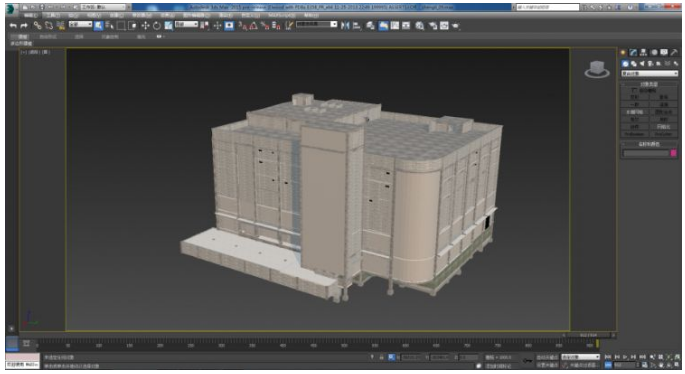Open the selection filter dropdown
This screenshot has width=685, height=374.
(80, 24)
